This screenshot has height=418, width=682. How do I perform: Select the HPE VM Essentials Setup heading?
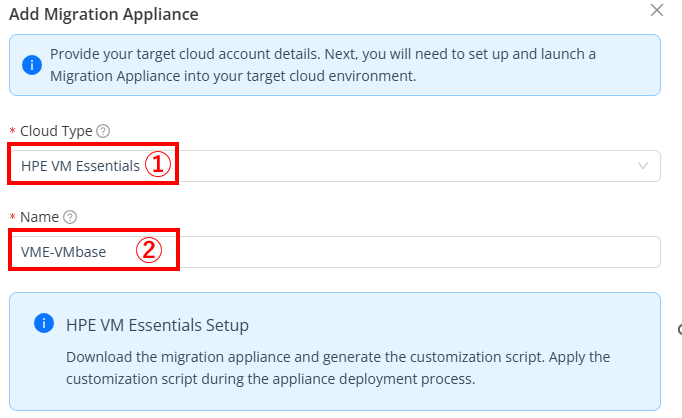[x=157, y=325]
